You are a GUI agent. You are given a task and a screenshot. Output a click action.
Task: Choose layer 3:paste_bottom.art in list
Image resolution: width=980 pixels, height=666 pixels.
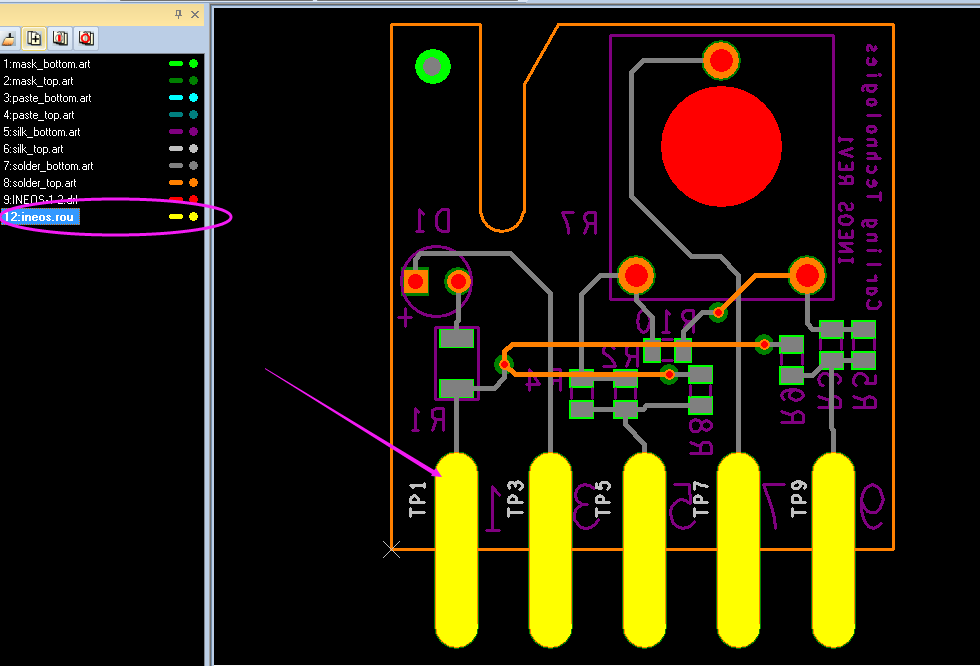coord(48,98)
